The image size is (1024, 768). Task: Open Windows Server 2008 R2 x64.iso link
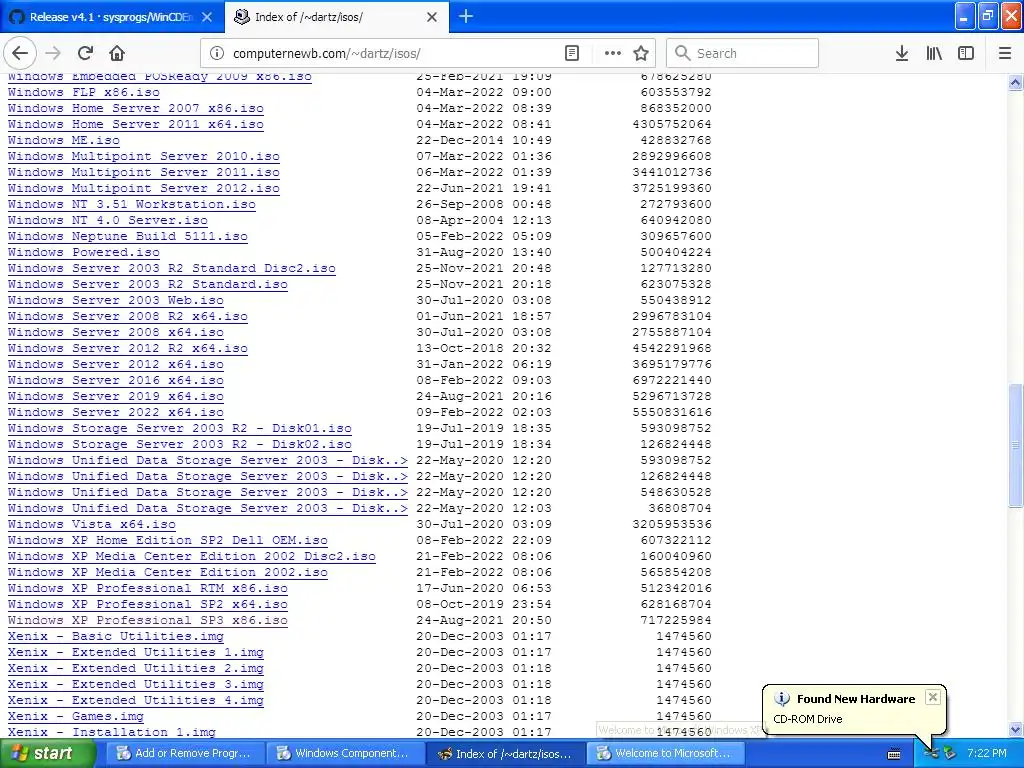point(128,316)
